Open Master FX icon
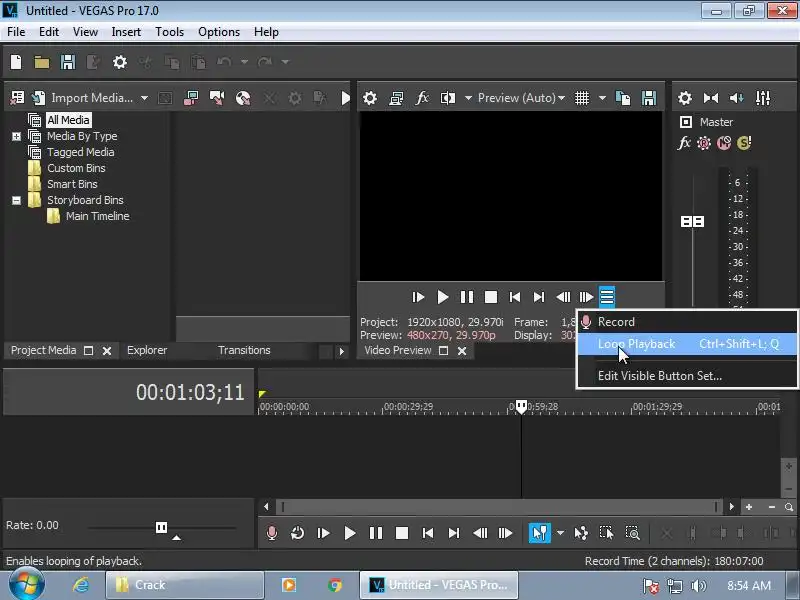This screenshot has width=800, height=600. click(684, 143)
